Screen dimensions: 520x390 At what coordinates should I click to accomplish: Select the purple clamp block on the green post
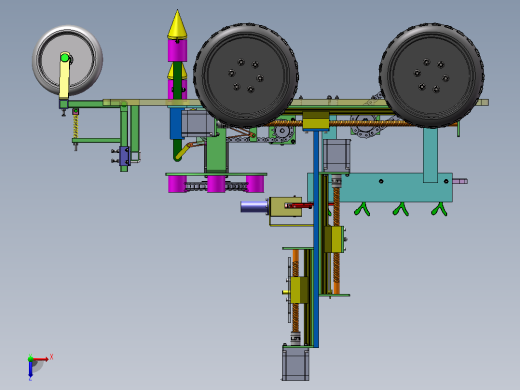coord(125,156)
